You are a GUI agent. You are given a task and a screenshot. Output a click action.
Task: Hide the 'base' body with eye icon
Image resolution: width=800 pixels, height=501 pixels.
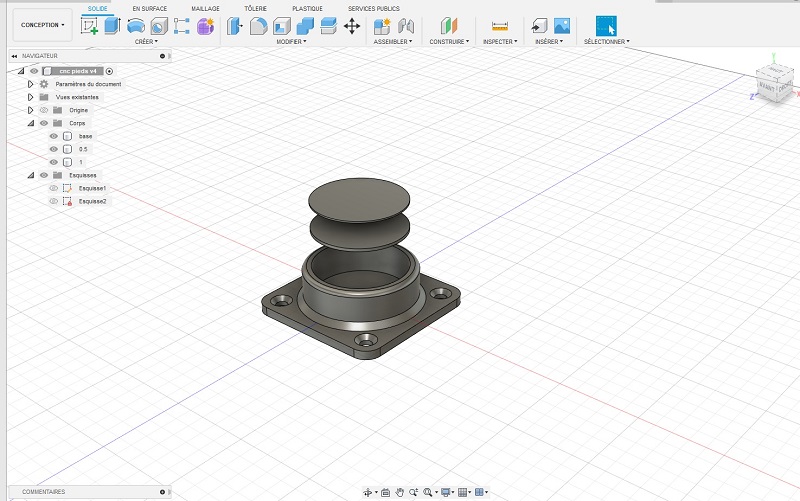(x=54, y=136)
